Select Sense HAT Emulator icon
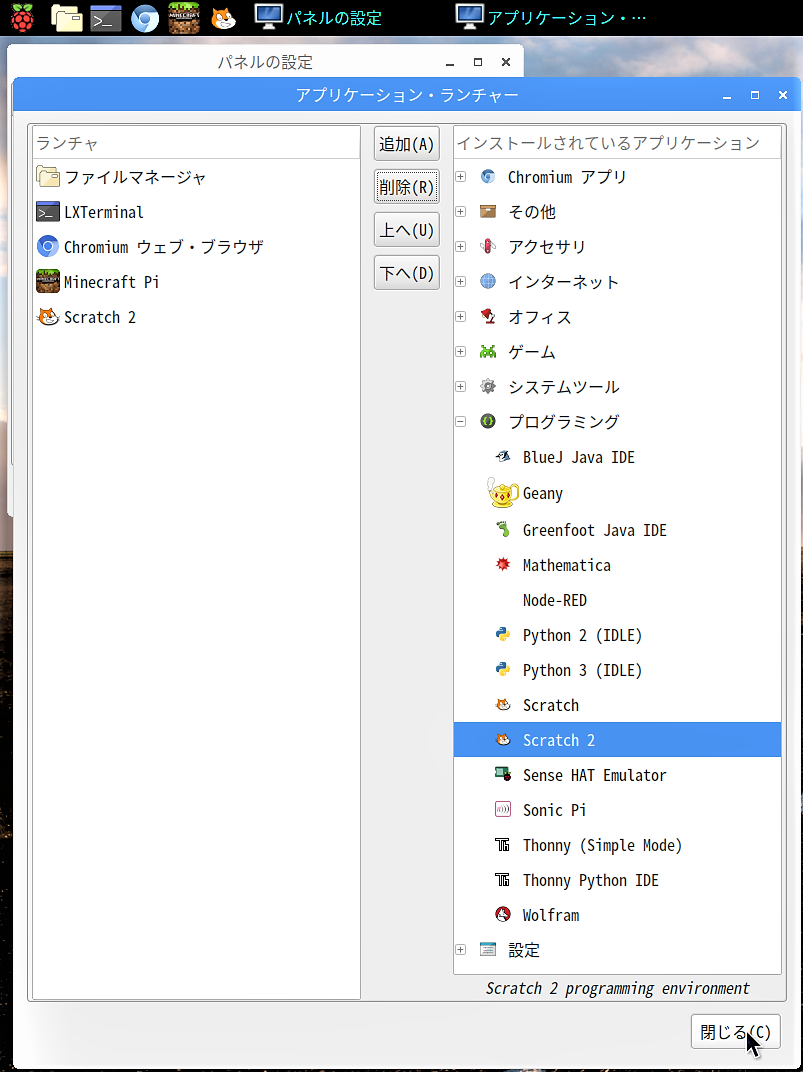This screenshot has width=803, height=1072. [503, 775]
